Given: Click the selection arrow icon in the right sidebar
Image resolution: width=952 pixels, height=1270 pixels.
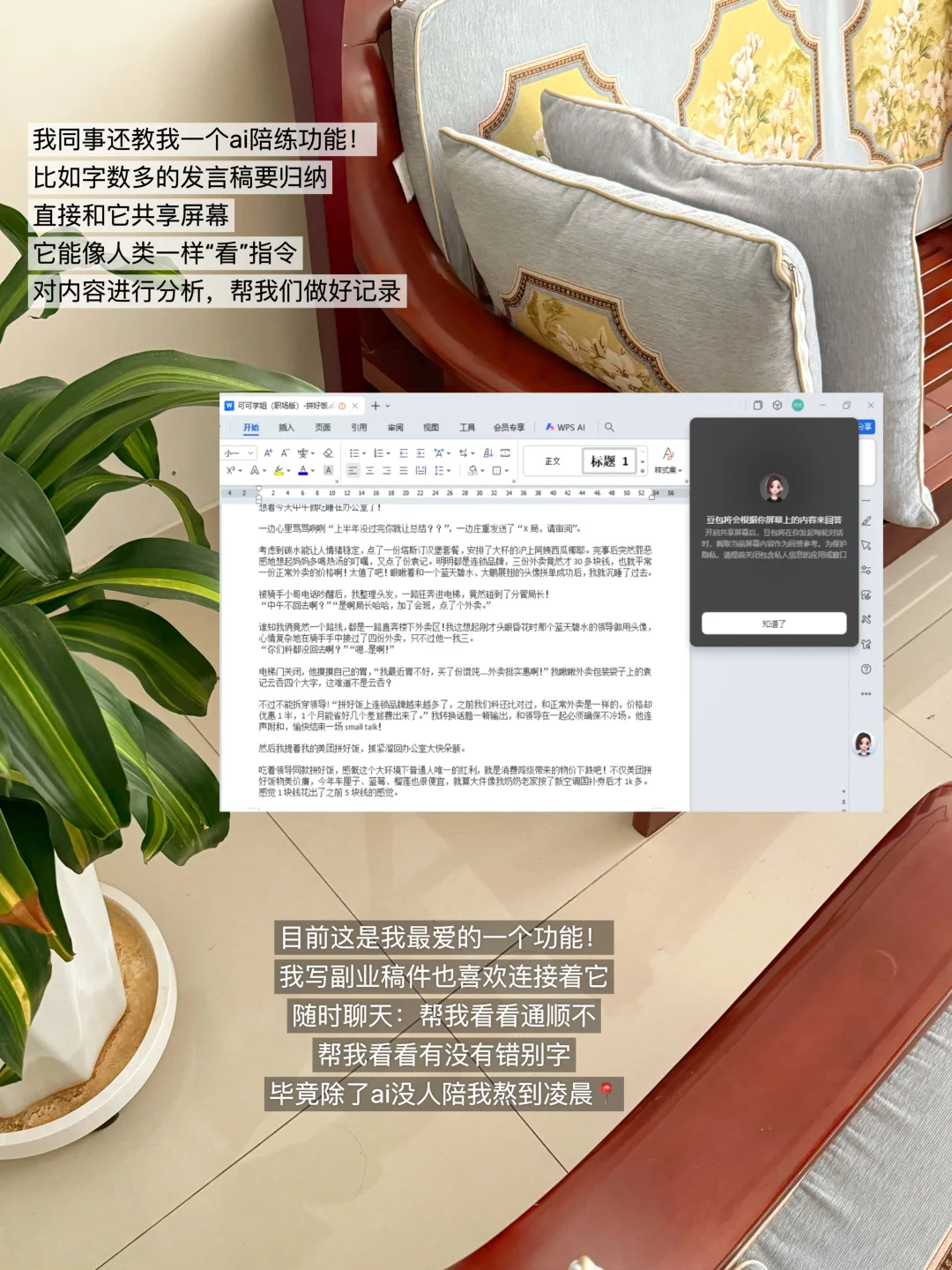Looking at the screenshot, I should click(x=866, y=546).
